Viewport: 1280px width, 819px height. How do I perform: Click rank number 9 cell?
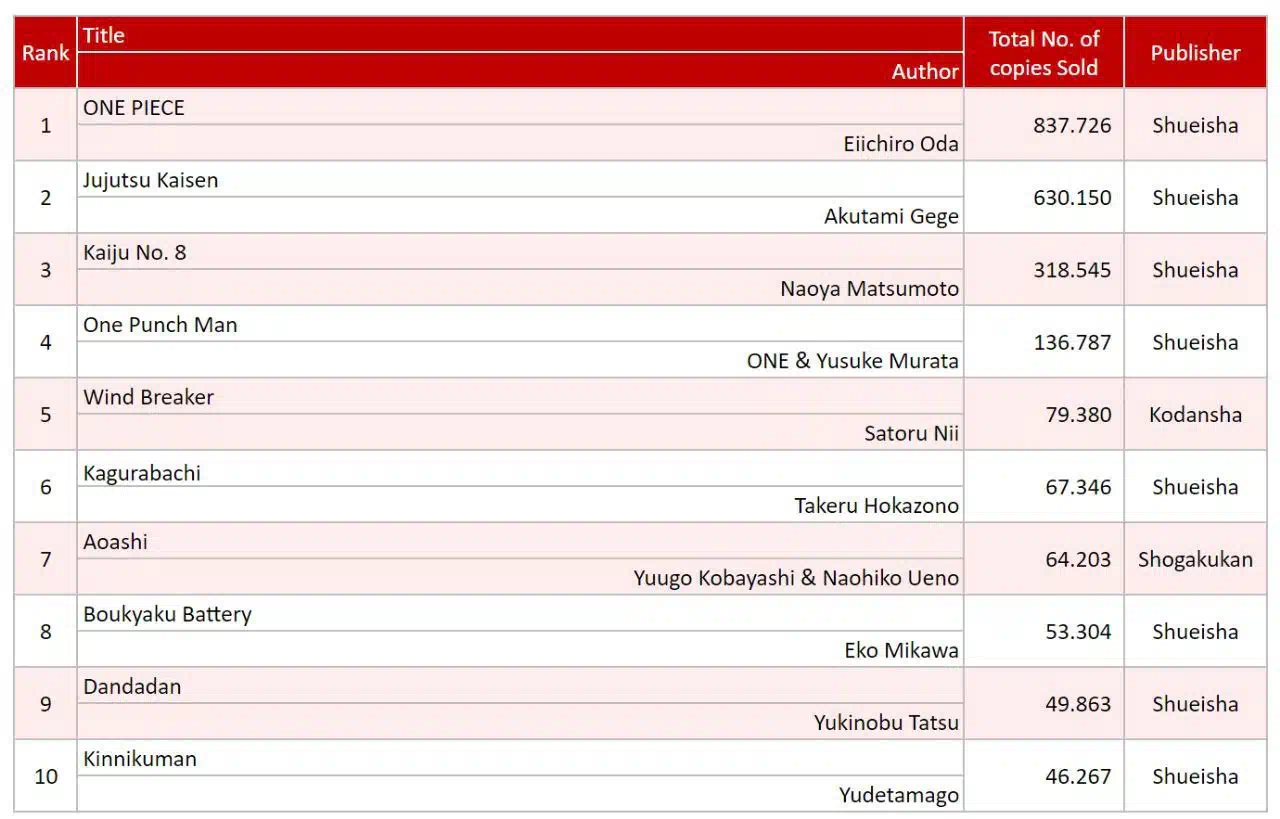pyautogui.click(x=45, y=704)
